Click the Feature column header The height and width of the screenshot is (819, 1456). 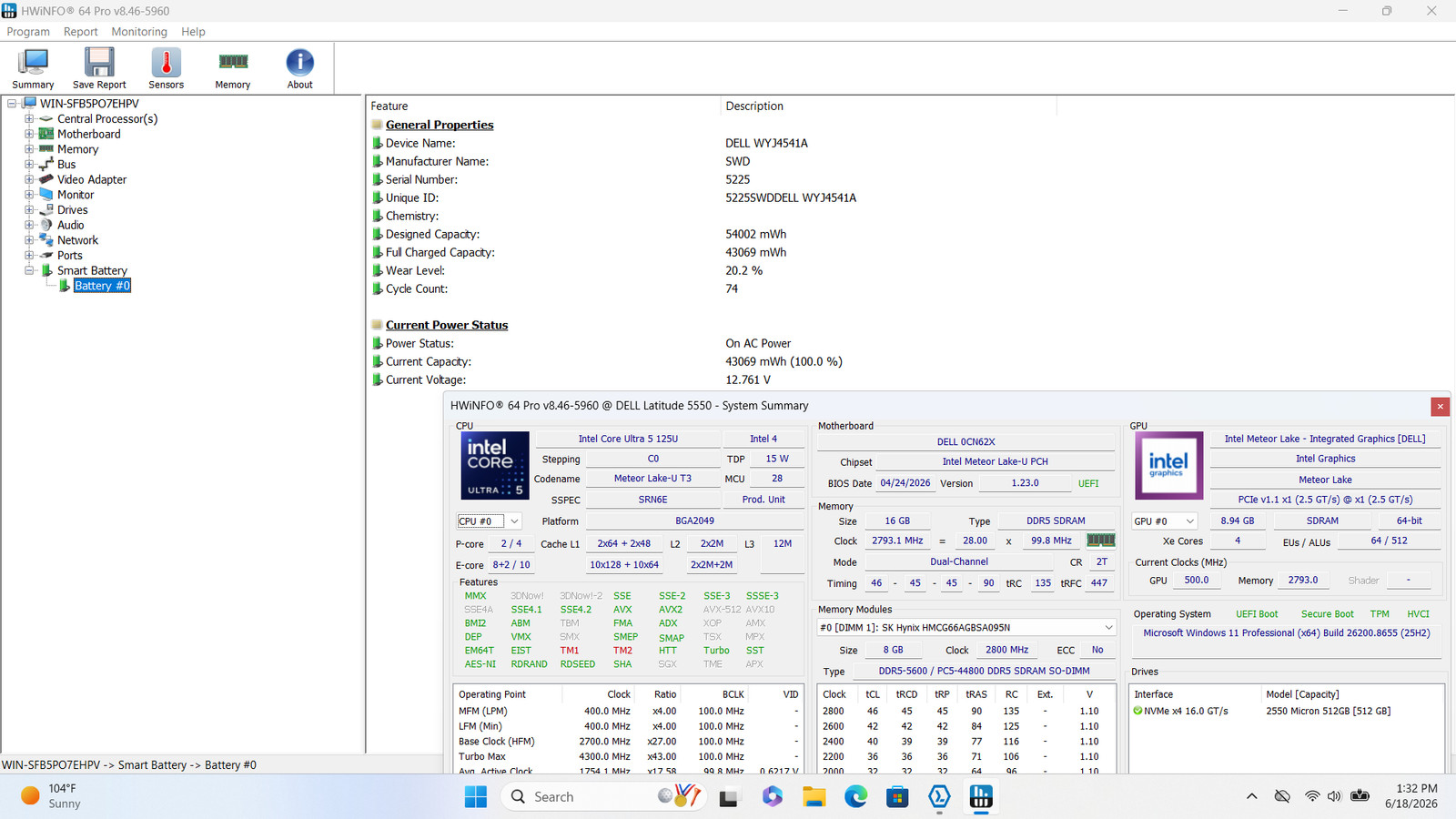543,106
